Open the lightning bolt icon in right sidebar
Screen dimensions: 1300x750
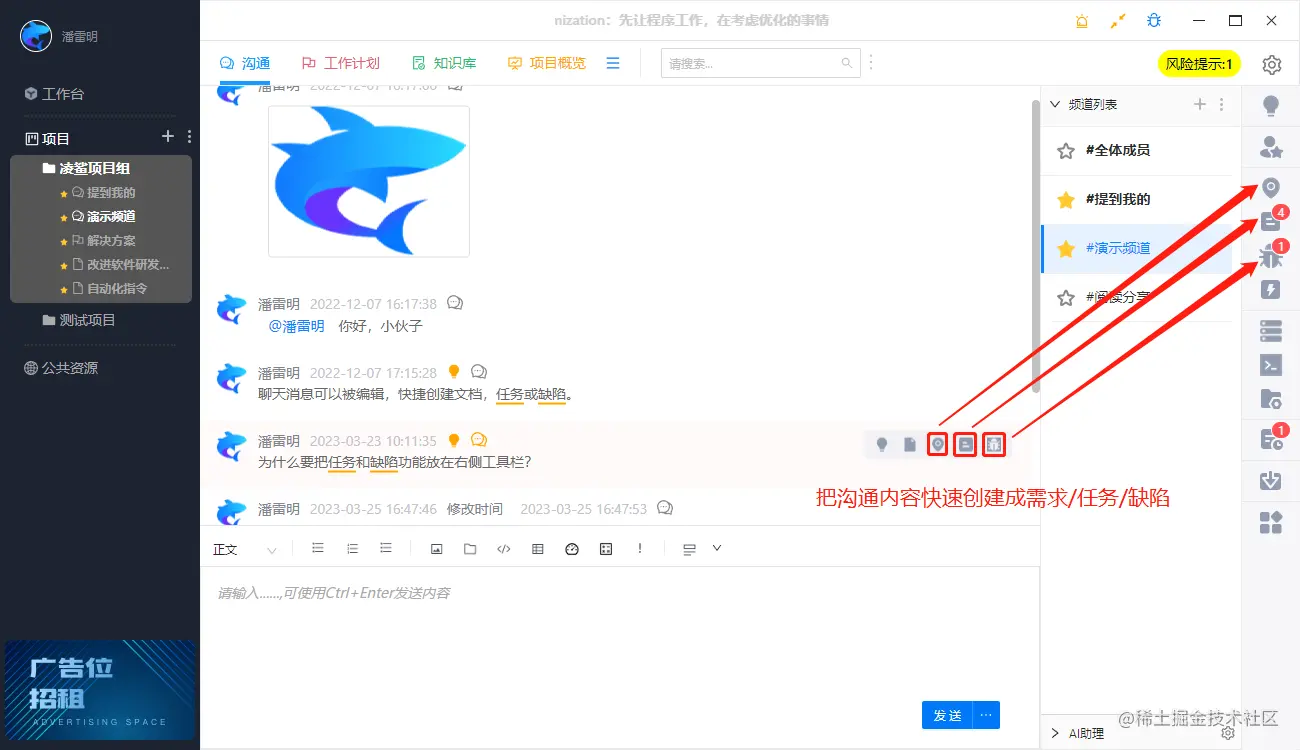(x=1271, y=290)
